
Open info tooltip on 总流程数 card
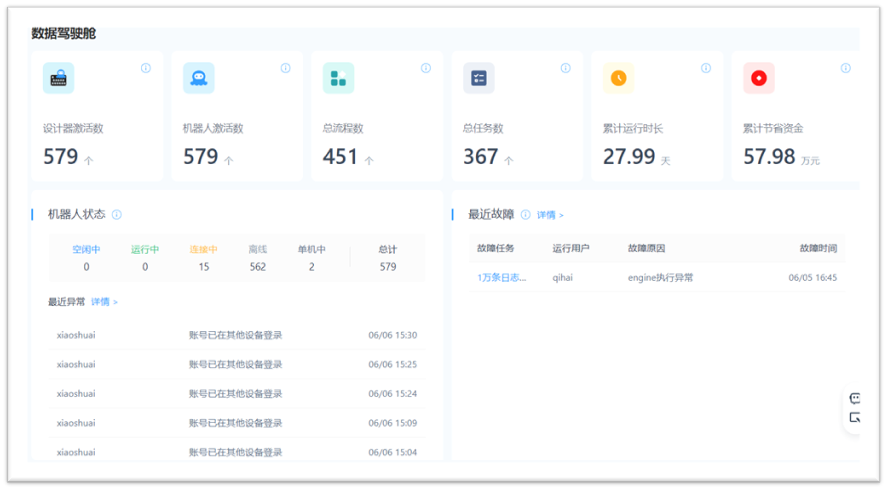pos(425,68)
